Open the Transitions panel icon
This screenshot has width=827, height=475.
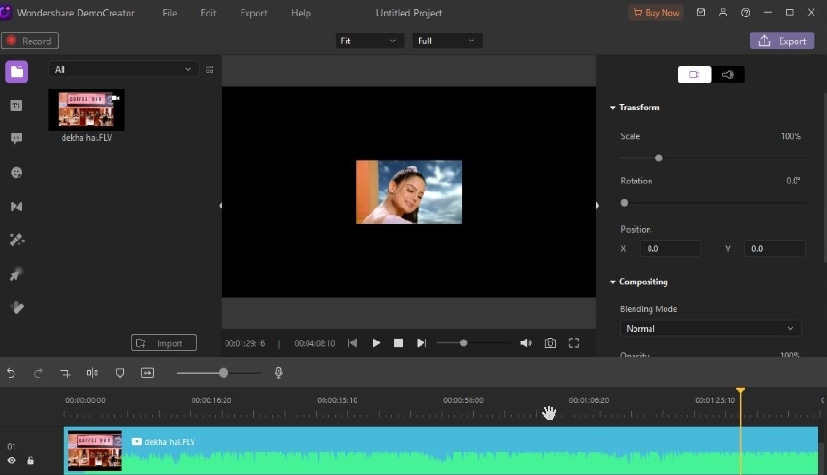point(16,206)
